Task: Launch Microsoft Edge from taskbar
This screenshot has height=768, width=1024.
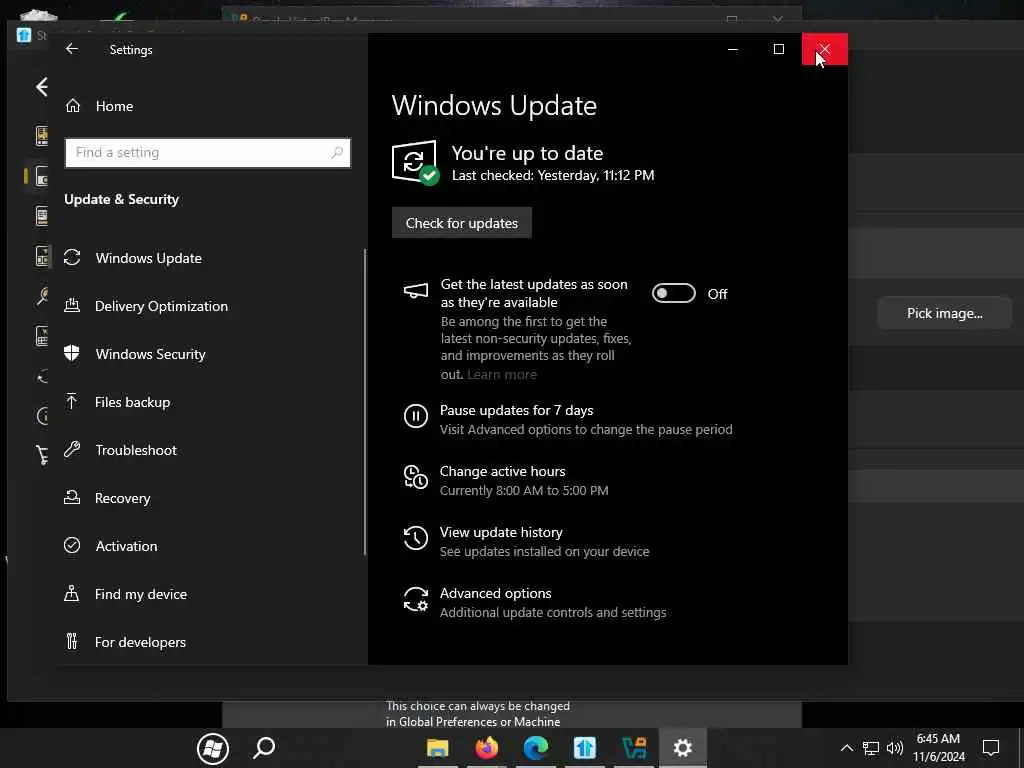Action: (x=536, y=748)
